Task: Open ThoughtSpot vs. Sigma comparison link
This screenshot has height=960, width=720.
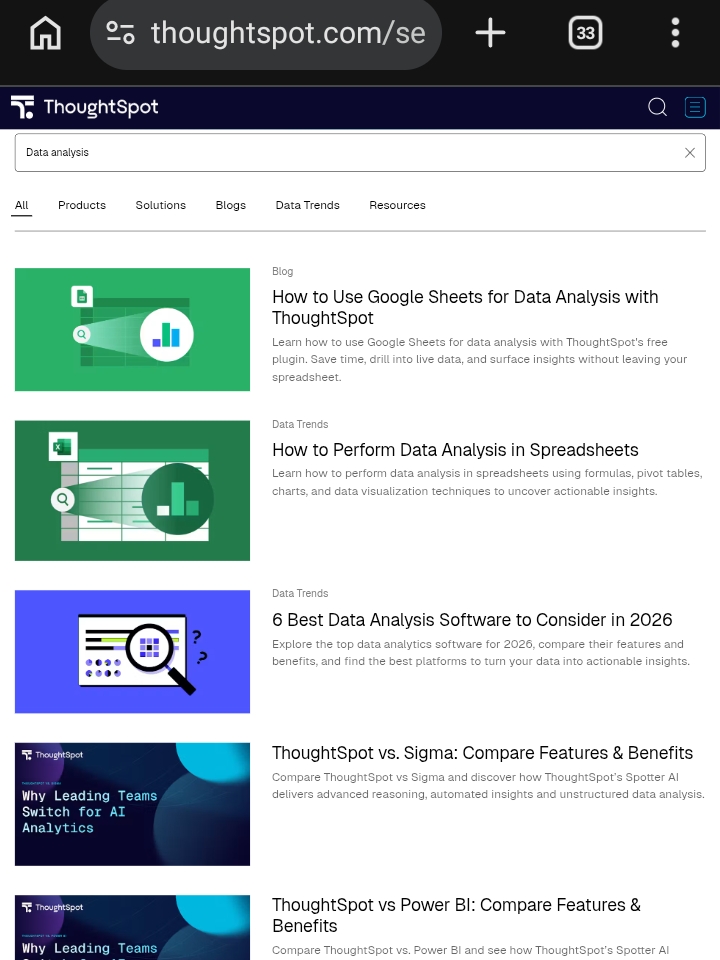Action: click(482, 753)
